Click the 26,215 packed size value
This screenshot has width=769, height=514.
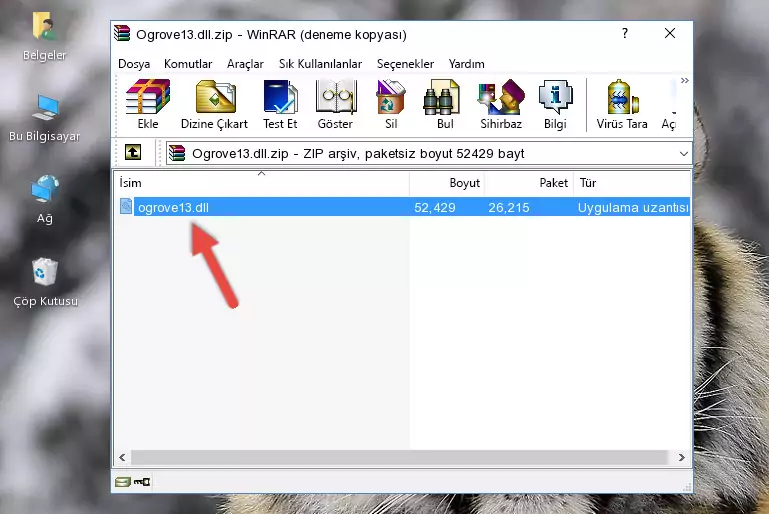[509, 207]
